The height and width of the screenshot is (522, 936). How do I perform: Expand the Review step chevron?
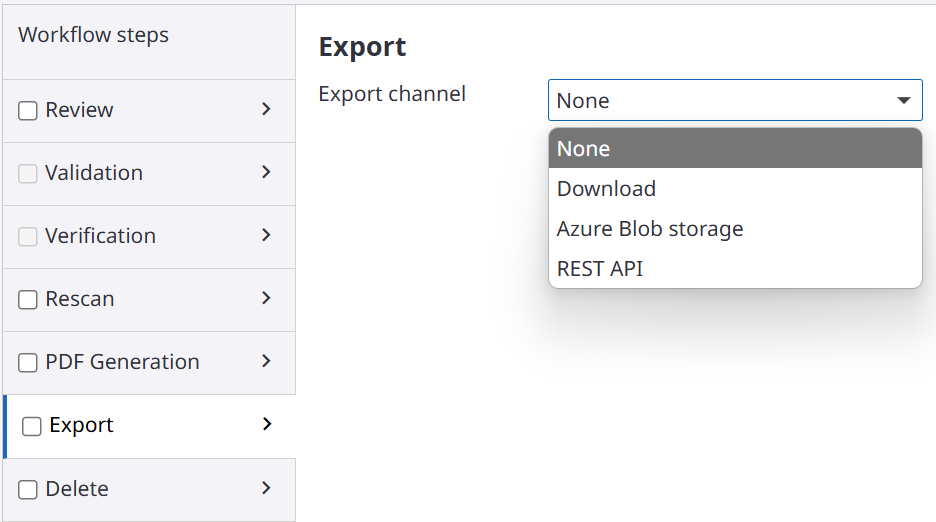tap(266, 109)
